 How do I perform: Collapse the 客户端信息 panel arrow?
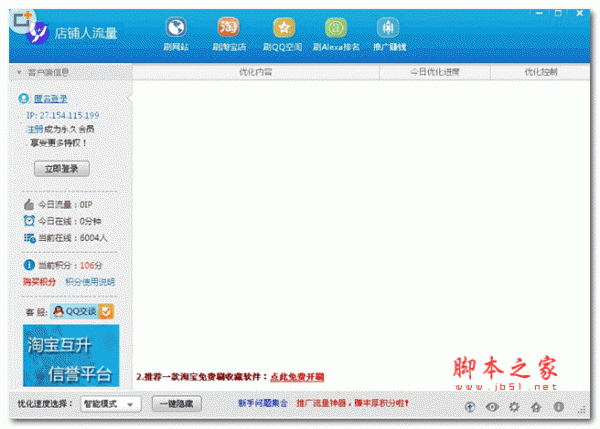coord(19,72)
